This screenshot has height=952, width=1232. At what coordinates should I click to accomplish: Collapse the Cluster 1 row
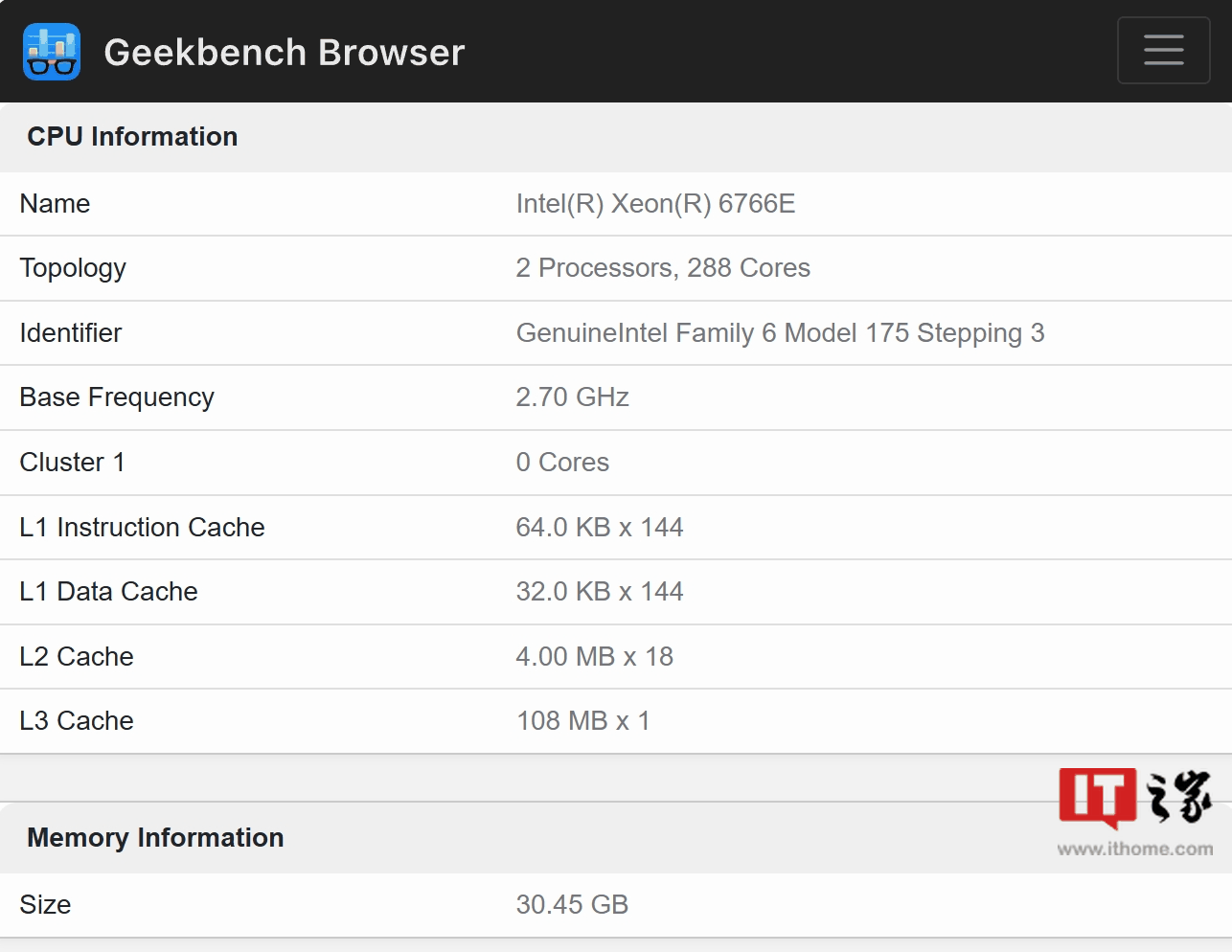(x=72, y=463)
